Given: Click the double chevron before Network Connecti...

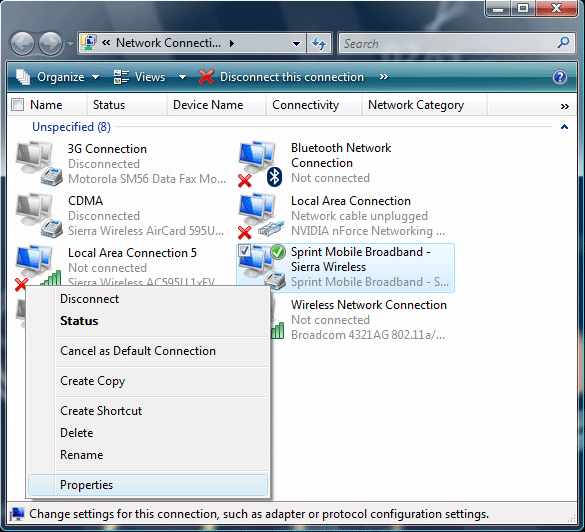Looking at the screenshot, I should 106,43.
